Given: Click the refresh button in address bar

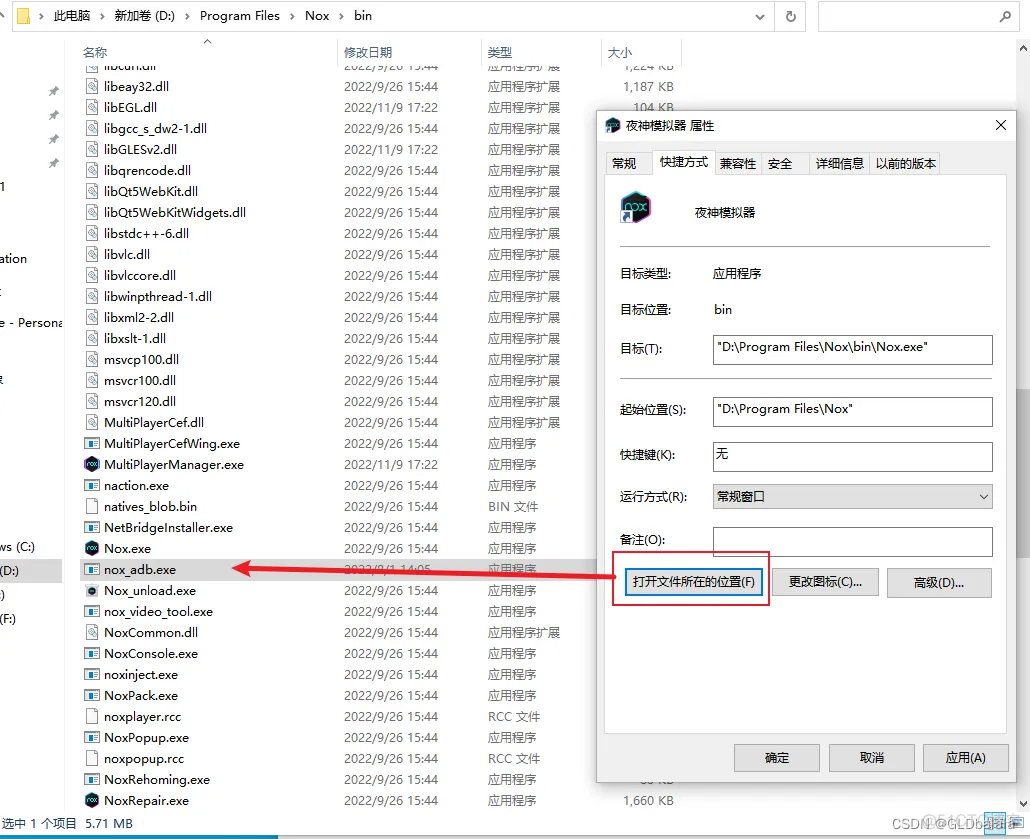Looking at the screenshot, I should [x=791, y=16].
